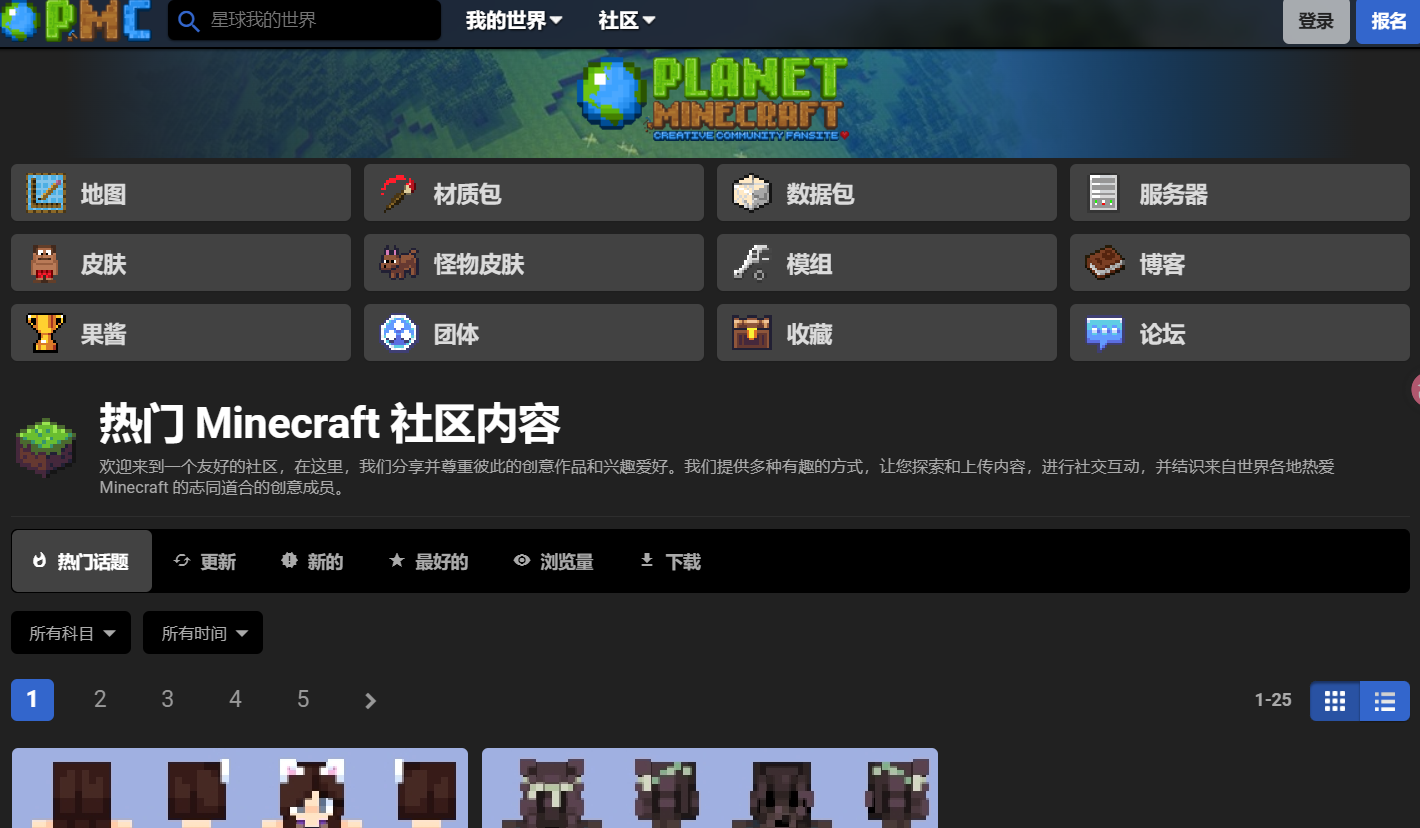
Task: Click the speech bubble icon beside 论坛
Action: click(1105, 333)
